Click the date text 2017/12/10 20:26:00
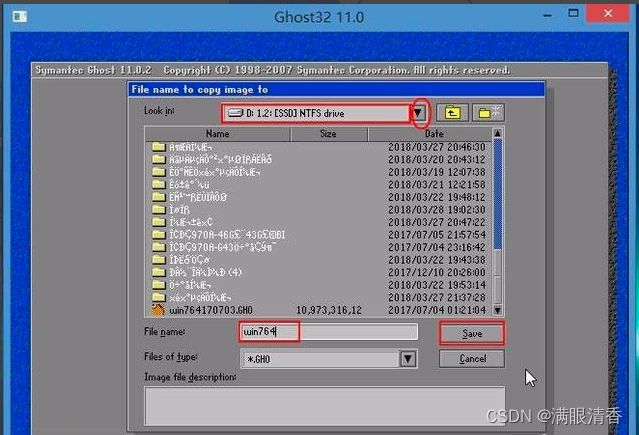 [437, 273]
